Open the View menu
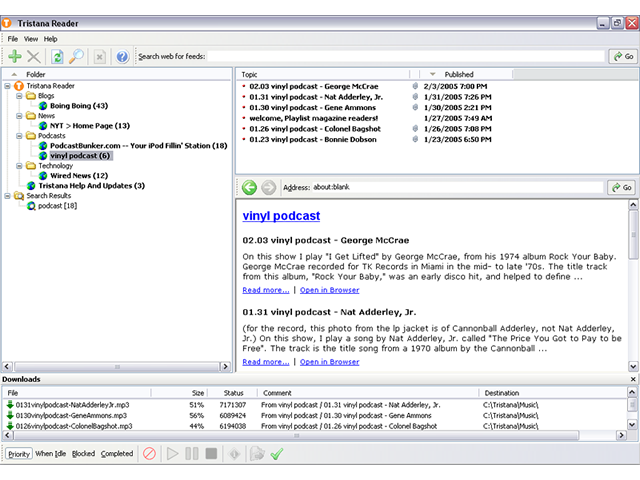The width and height of the screenshot is (640, 480). click(31, 39)
